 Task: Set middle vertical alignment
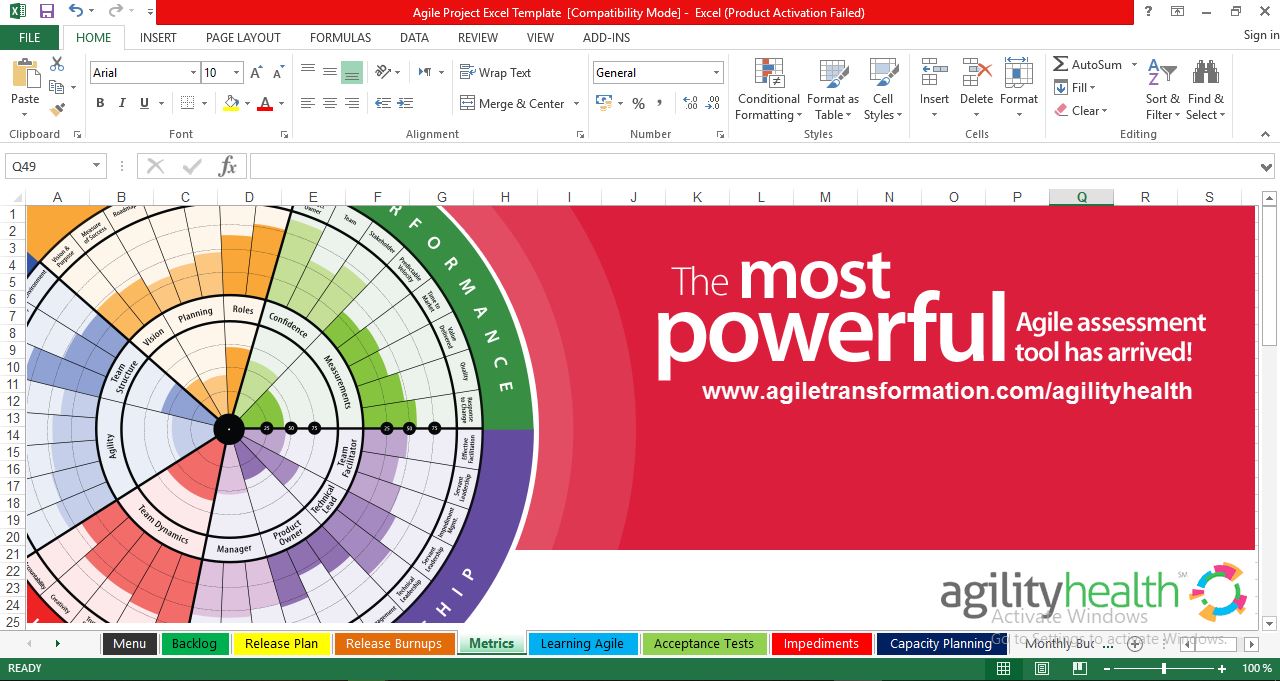click(x=330, y=72)
